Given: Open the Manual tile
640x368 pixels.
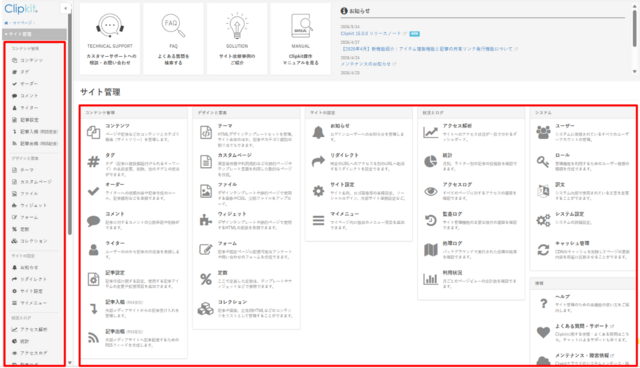Looking at the screenshot, I should tap(301, 39).
